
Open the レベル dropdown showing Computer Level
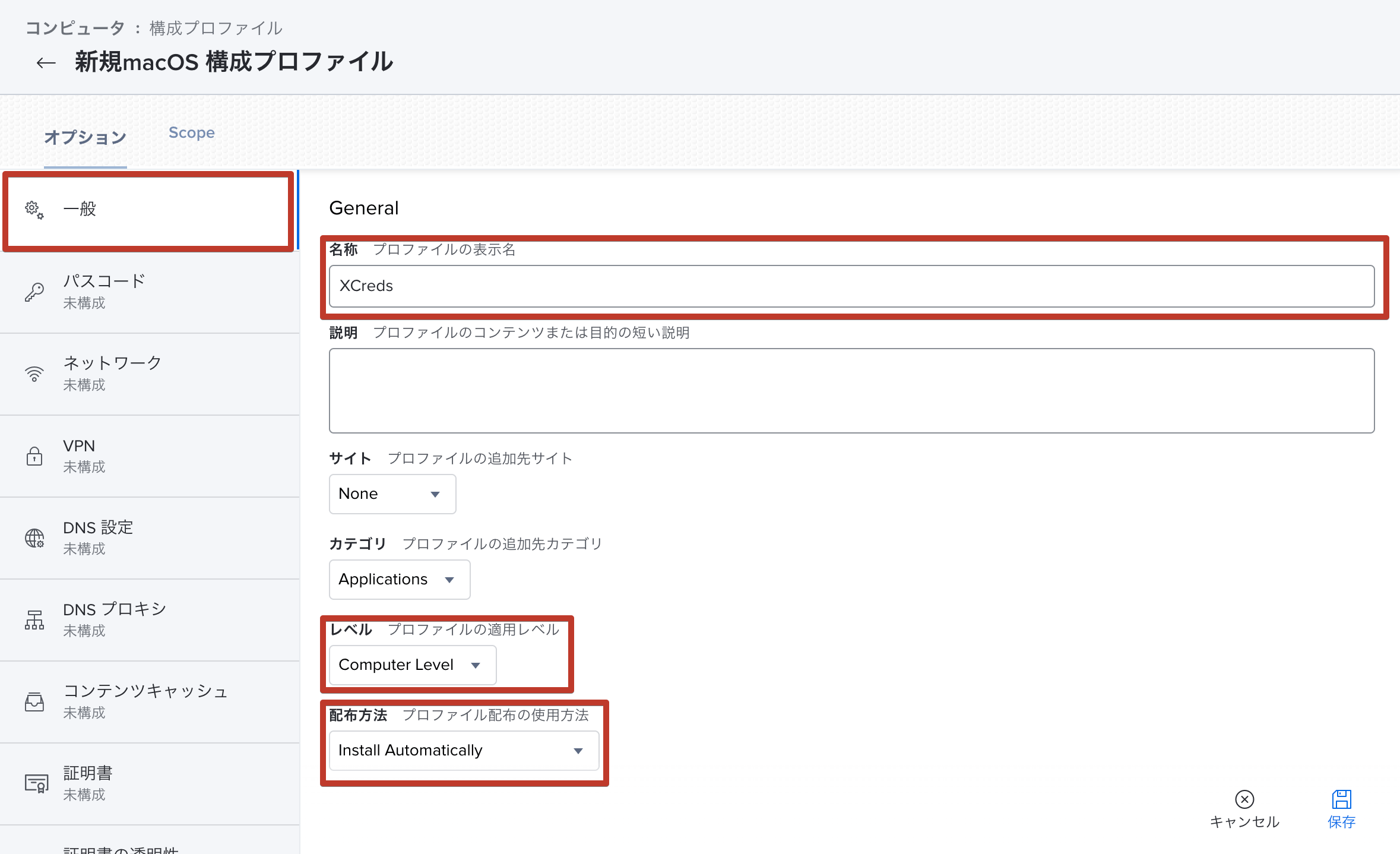coord(413,665)
